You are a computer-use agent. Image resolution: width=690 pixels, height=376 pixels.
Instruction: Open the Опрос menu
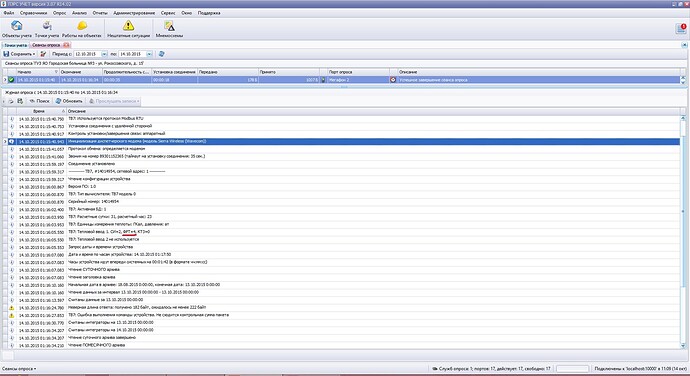pyautogui.click(x=59, y=13)
